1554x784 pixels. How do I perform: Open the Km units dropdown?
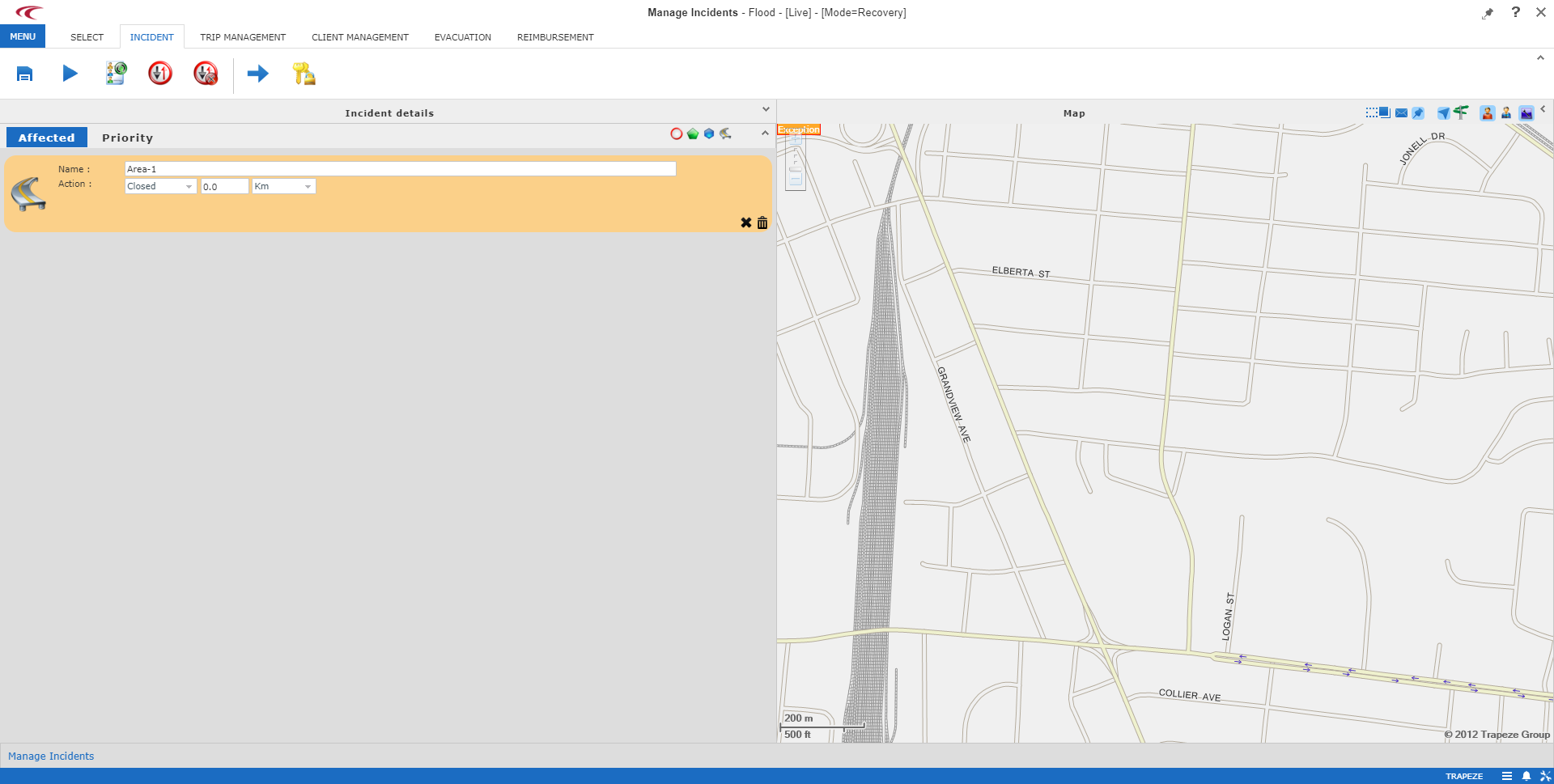click(283, 186)
